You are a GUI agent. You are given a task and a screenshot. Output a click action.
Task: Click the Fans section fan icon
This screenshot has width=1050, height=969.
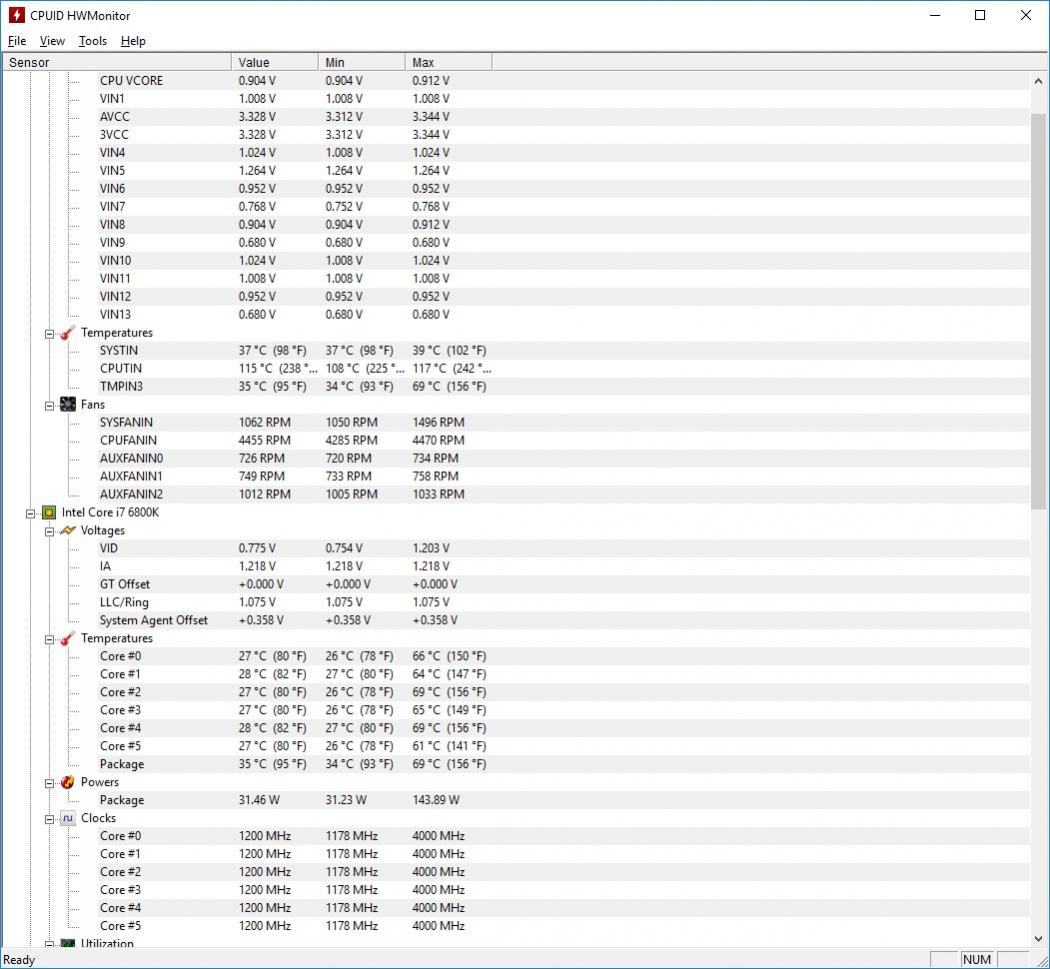(x=68, y=404)
